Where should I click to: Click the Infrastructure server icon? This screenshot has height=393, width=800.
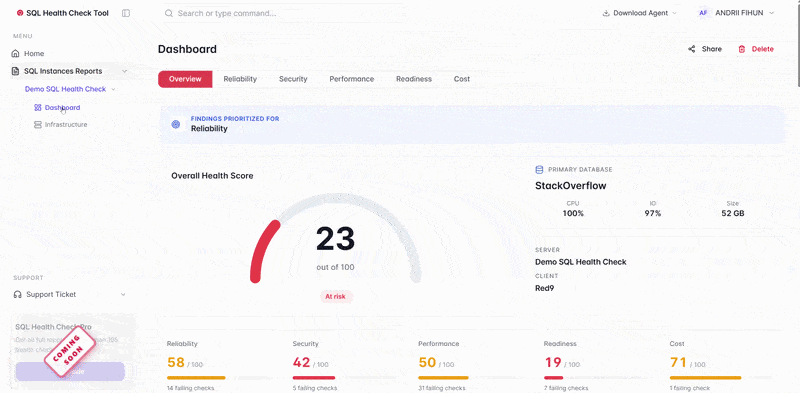point(37,125)
